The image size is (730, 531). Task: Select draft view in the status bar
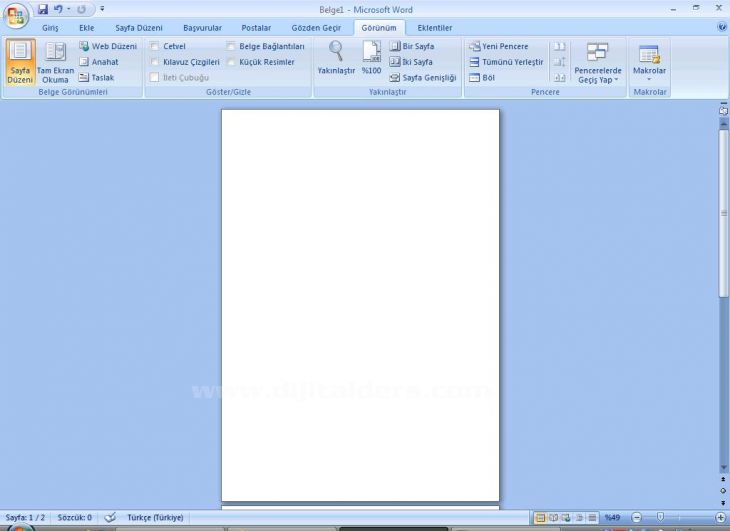click(592, 518)
